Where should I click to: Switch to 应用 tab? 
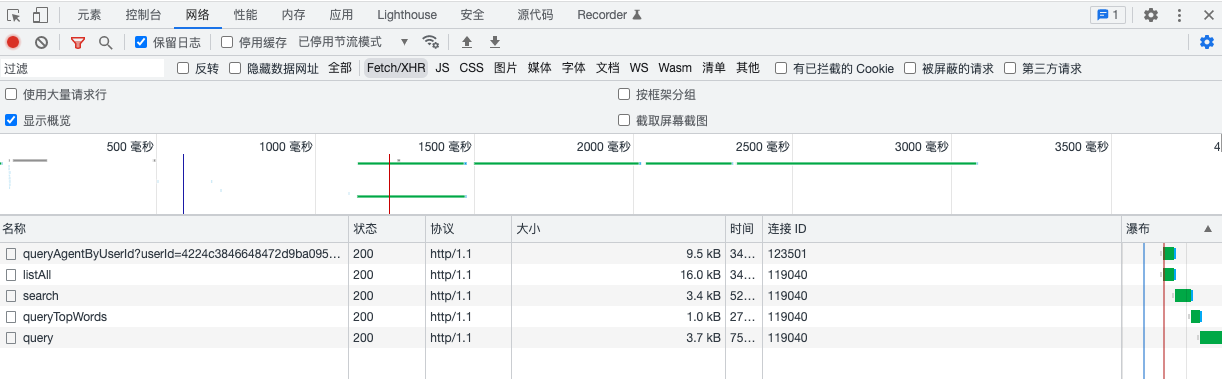coord(341,15)
